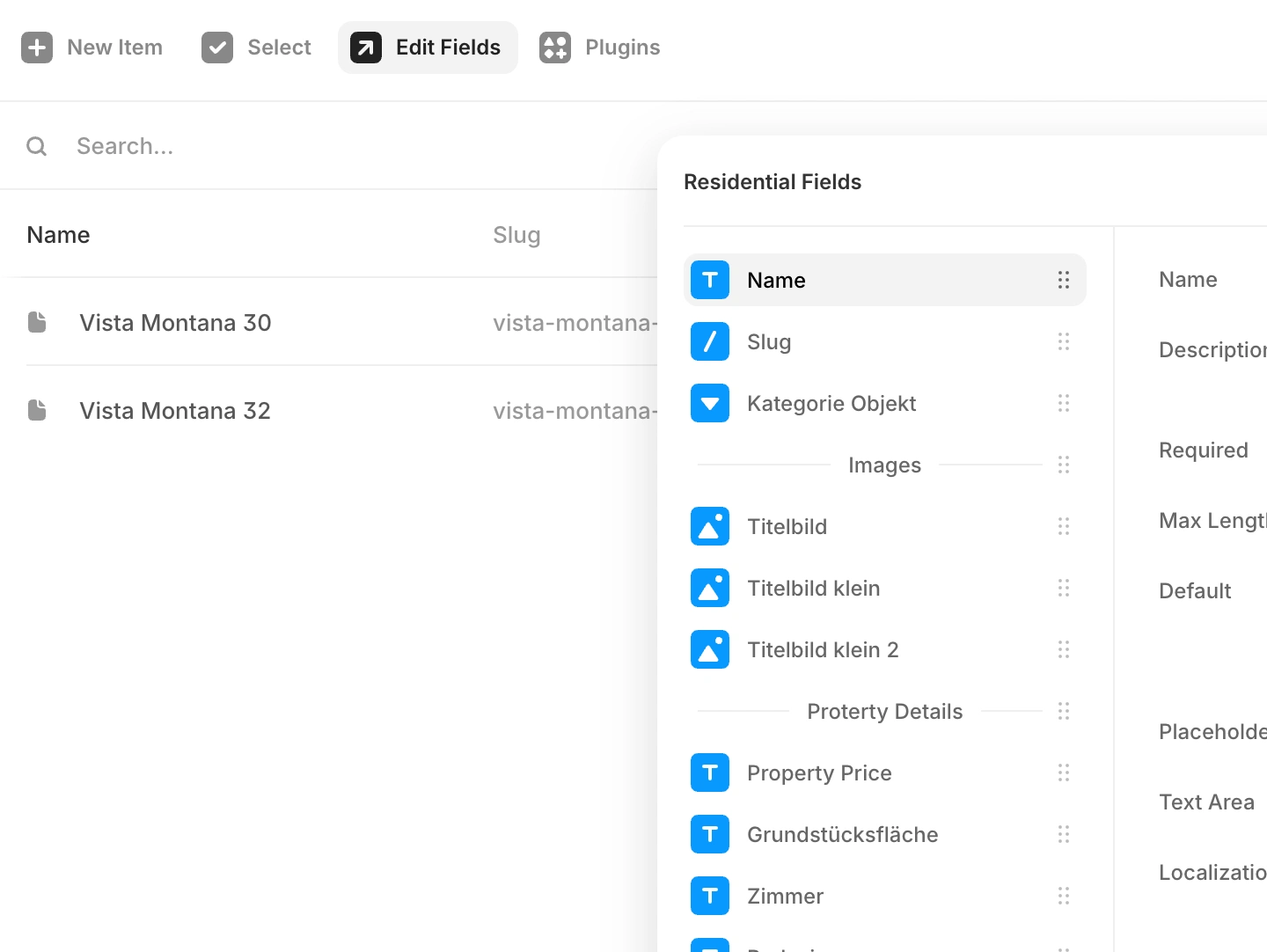
Task: Click the Property Price text icon
Action: (710, 773)
